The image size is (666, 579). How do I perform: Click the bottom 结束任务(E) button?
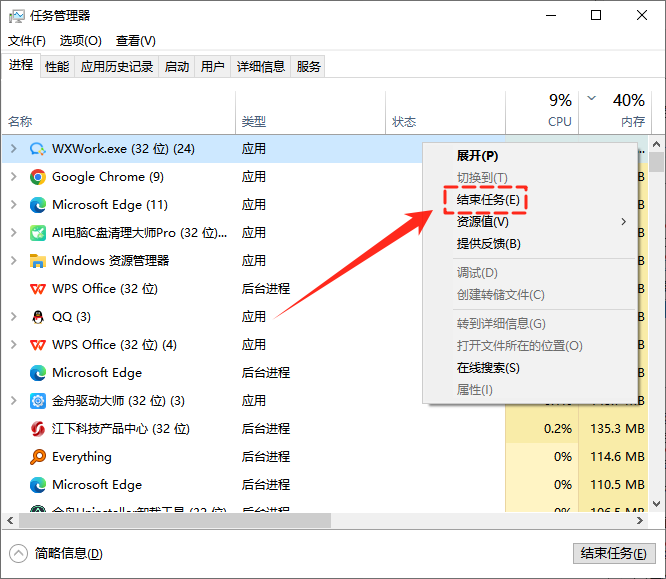[613, 554]
